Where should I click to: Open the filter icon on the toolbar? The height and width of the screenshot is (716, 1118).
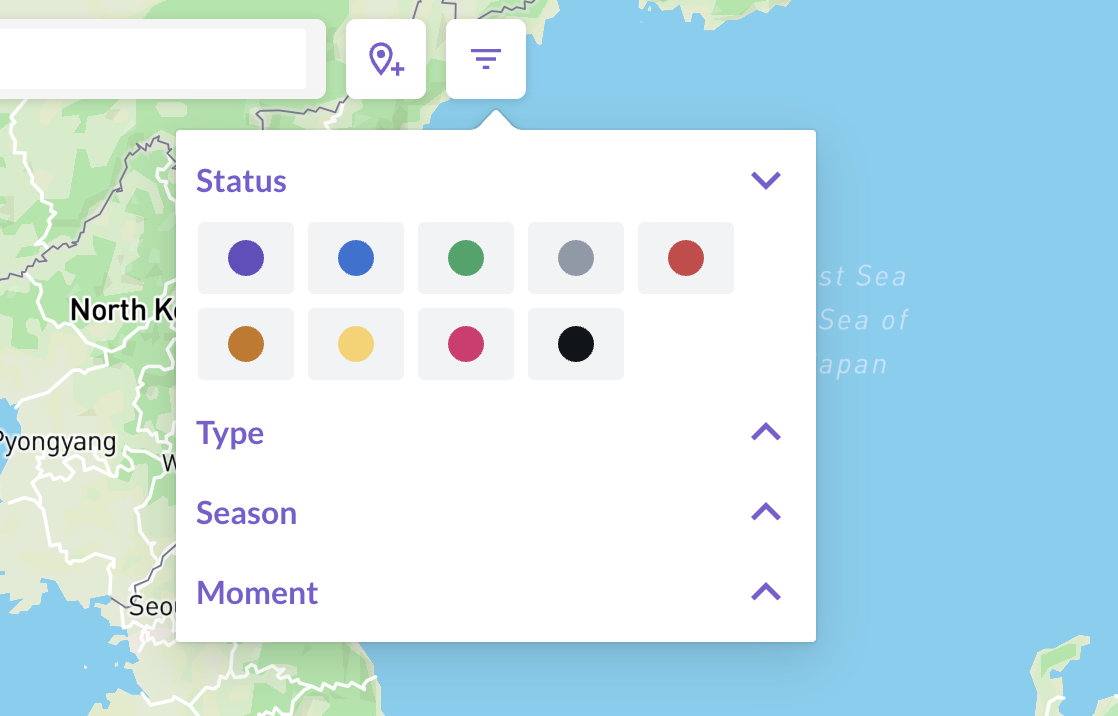[x=486, y=59]
